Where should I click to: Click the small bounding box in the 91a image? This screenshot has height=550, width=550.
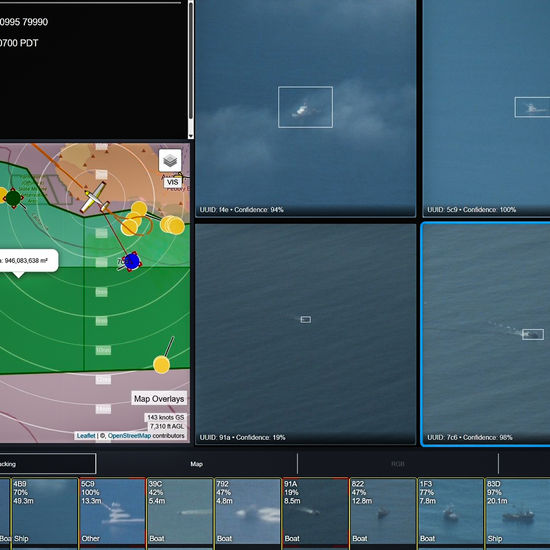[x=306, y=320]
